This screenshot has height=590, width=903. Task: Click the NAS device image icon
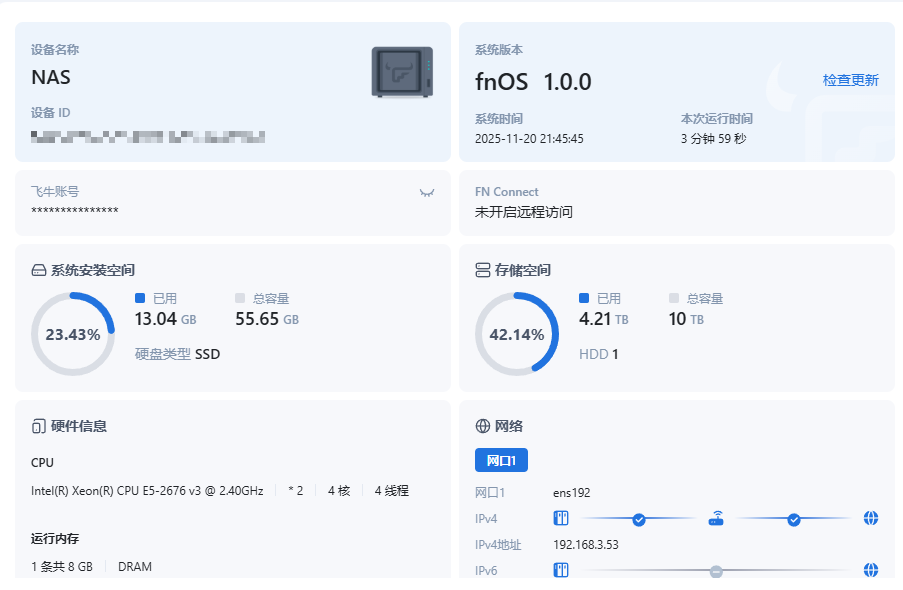pos(403,72)
